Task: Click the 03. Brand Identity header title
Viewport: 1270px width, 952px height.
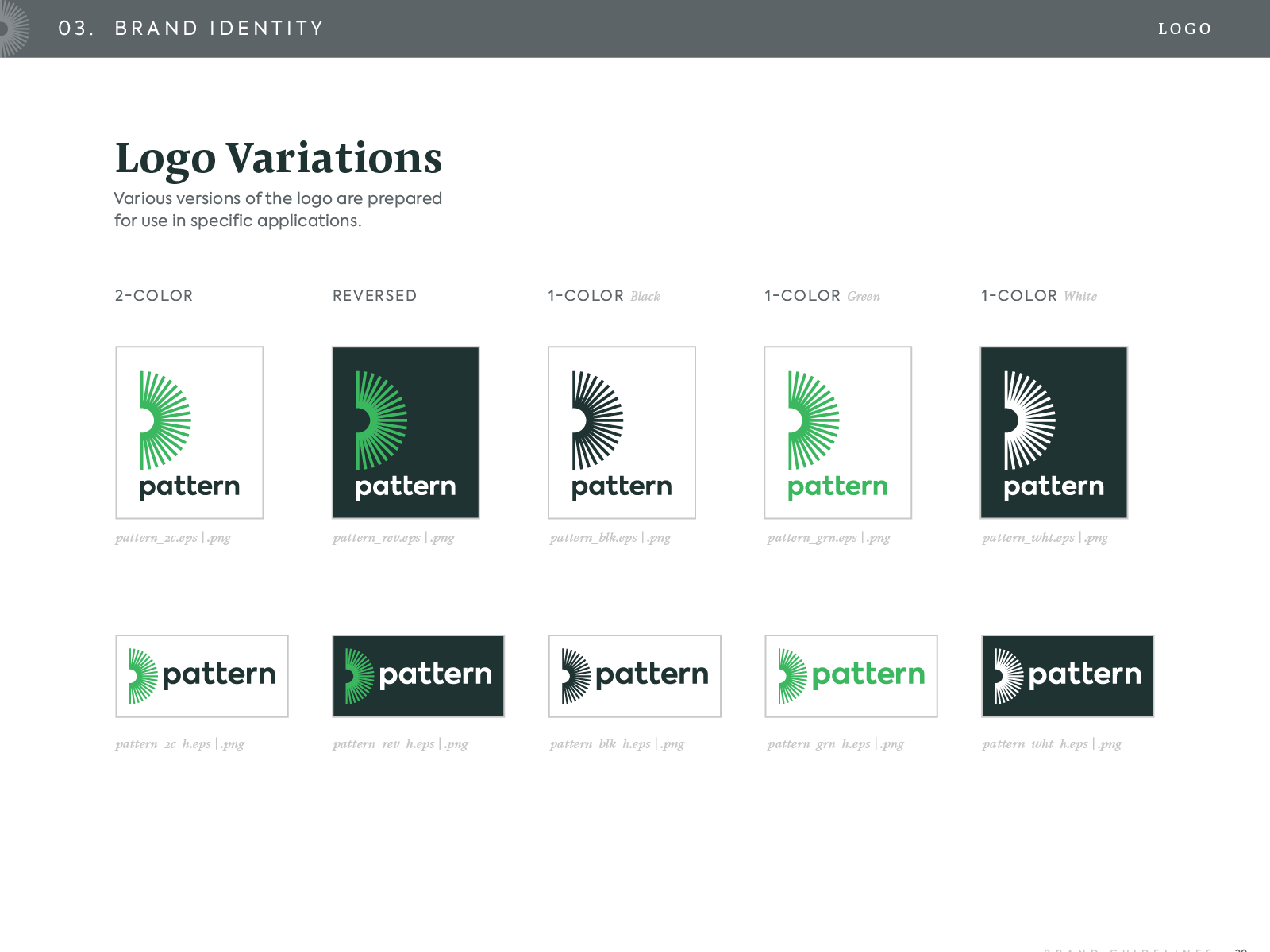Action: pos(191,29)
